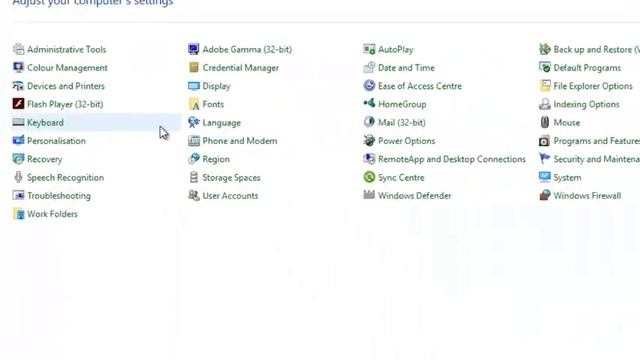This screenshot has width=640, height=360.
Task: Open the Administrative Tools link
Action: [x=67, y=49]
